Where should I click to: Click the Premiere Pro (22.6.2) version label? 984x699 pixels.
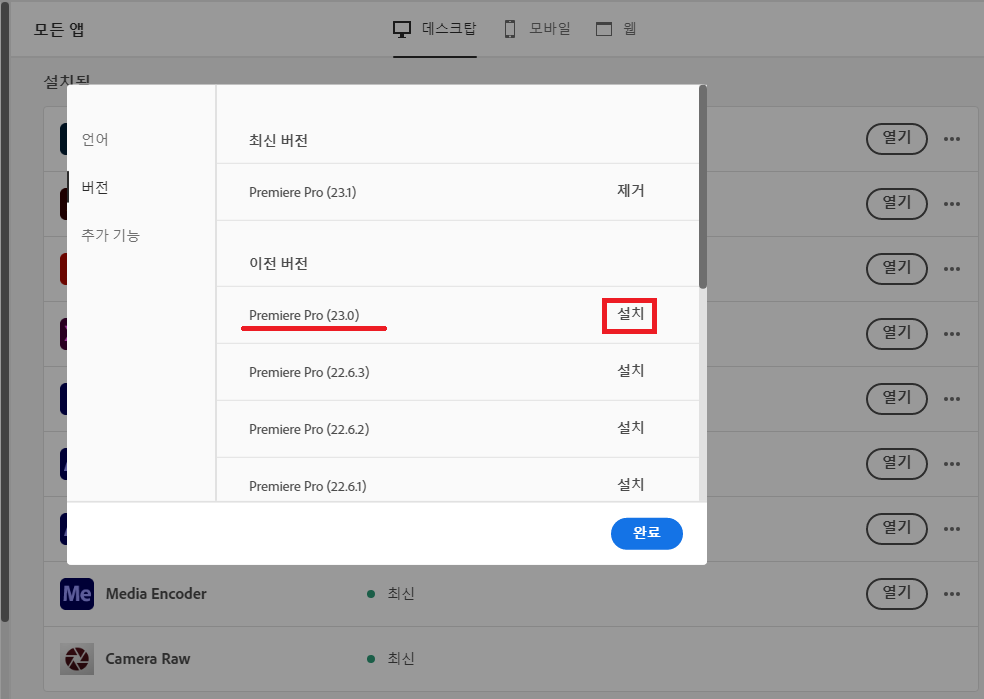point(309,429)
